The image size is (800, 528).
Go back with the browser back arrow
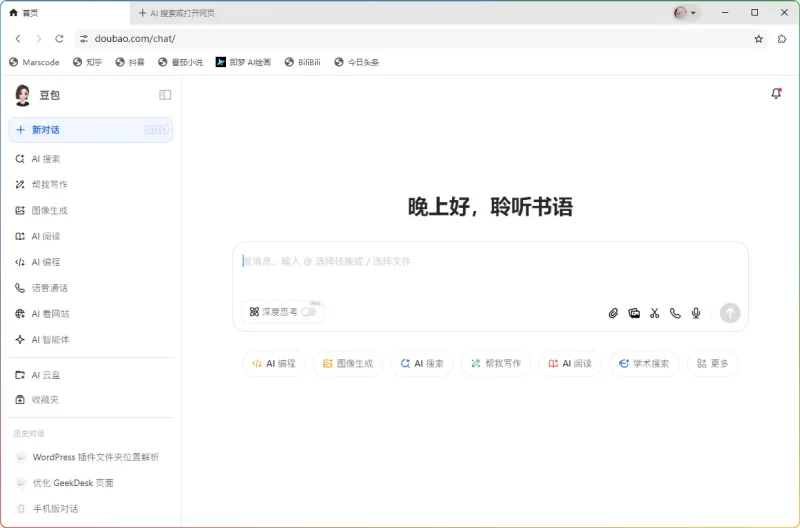(18, 39)
